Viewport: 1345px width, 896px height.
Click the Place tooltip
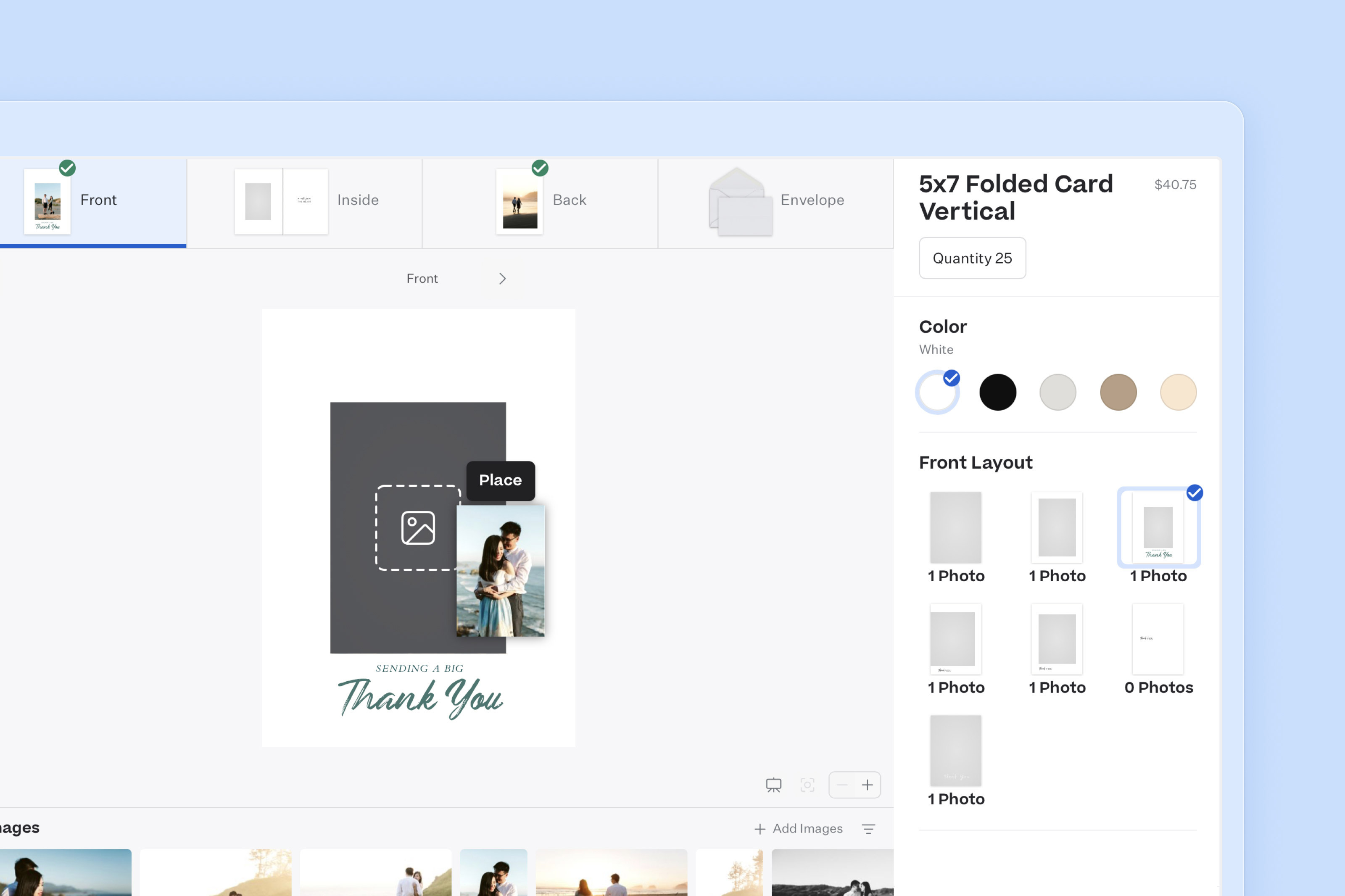click(x=501, y=481)
